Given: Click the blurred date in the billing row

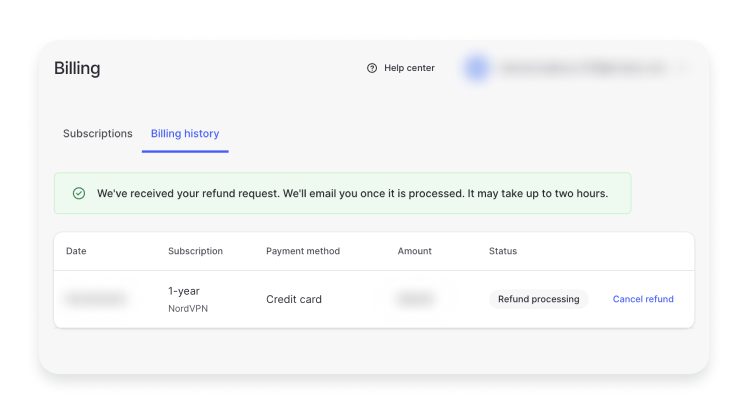Looking at the screenshot, I should click(x=95, y=299).
